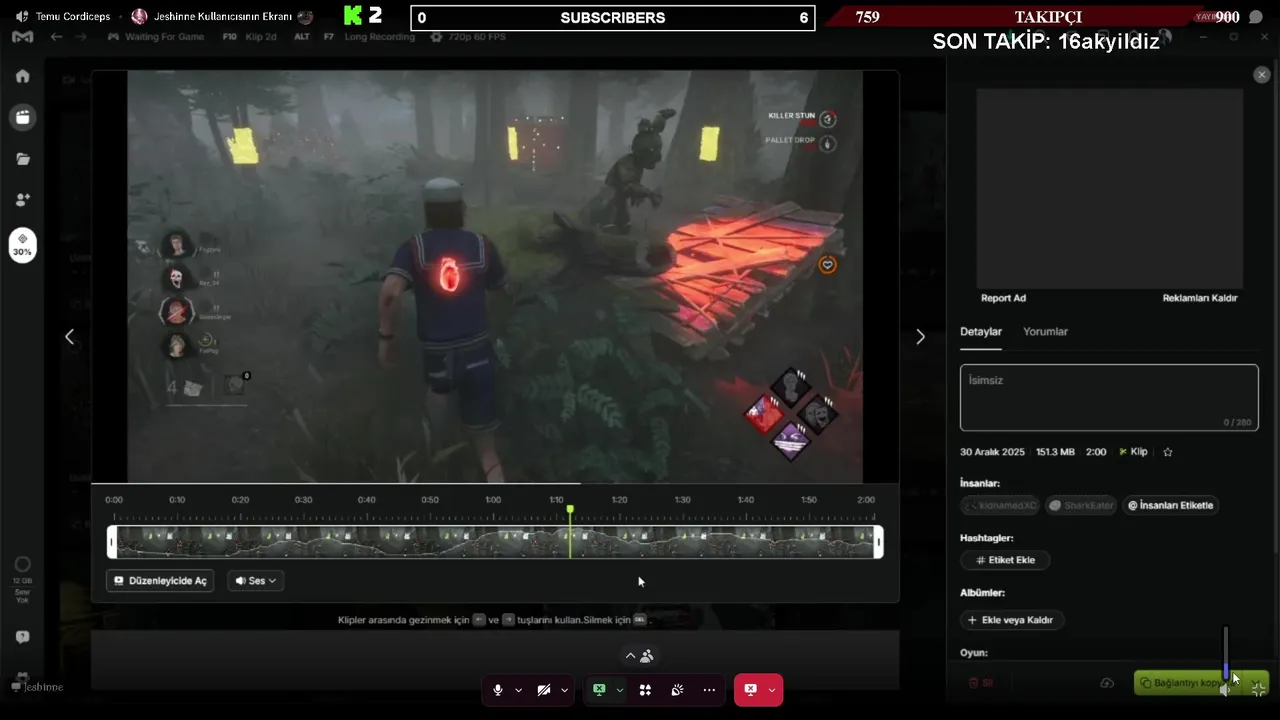Click the Waiting For Game status

pos(156,37)
